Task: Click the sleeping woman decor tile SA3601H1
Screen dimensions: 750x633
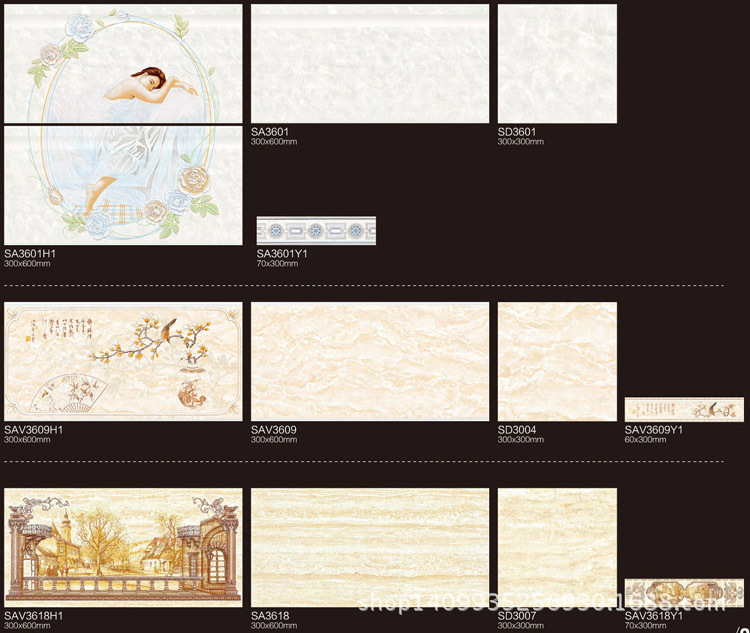Action: point(123,125)
